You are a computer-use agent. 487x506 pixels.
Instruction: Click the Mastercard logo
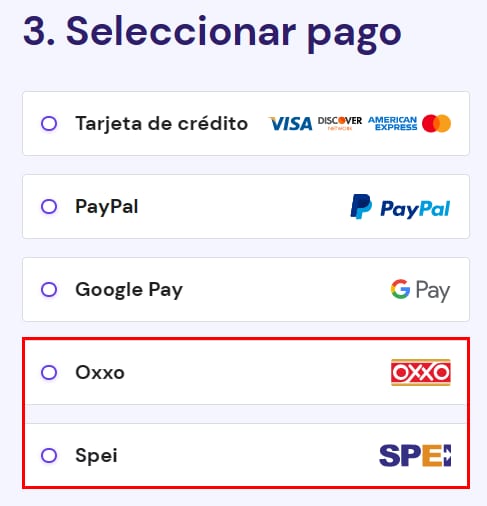coord(436,123)
